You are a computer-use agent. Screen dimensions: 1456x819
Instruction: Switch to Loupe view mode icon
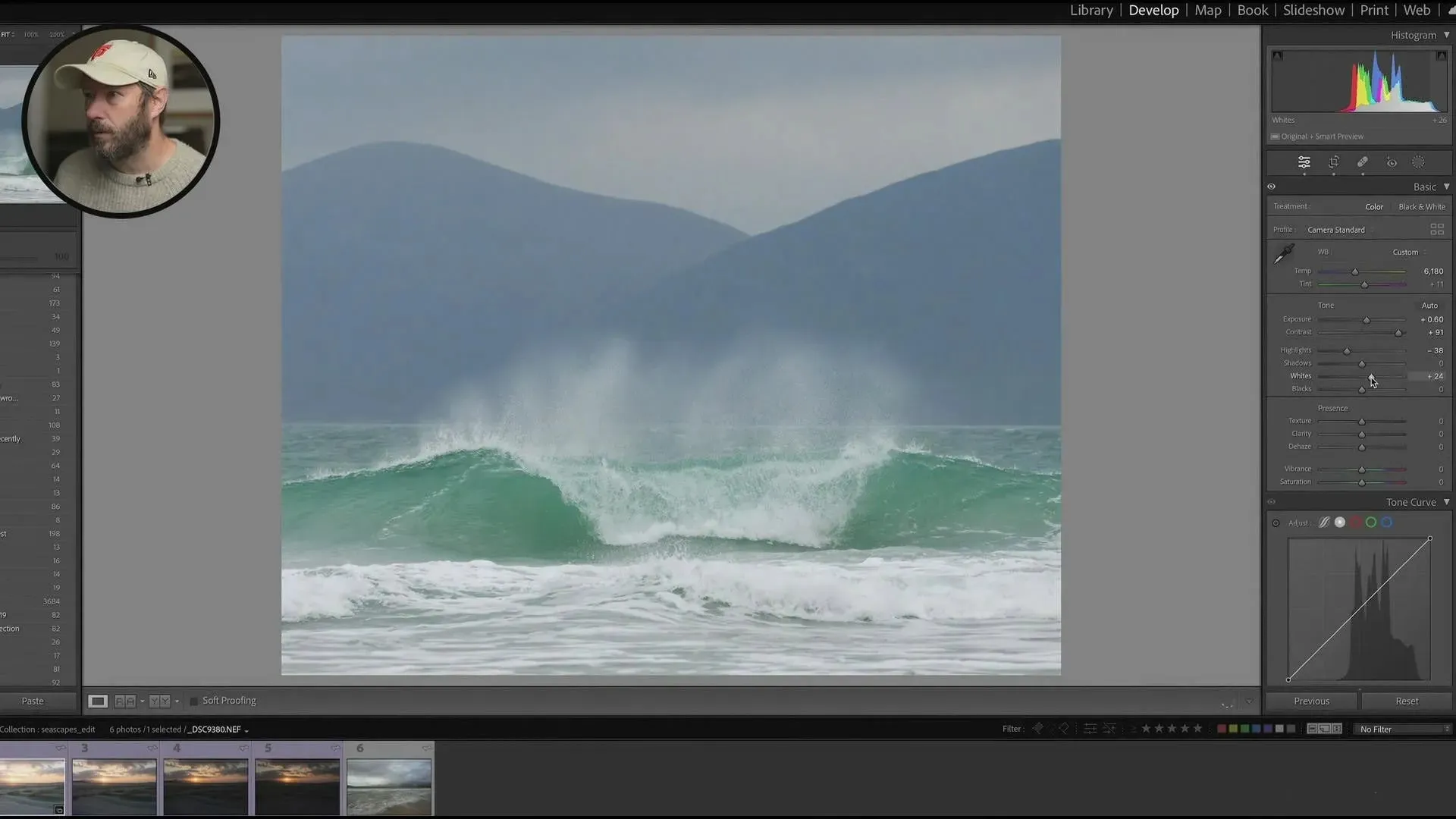[98, 701]
